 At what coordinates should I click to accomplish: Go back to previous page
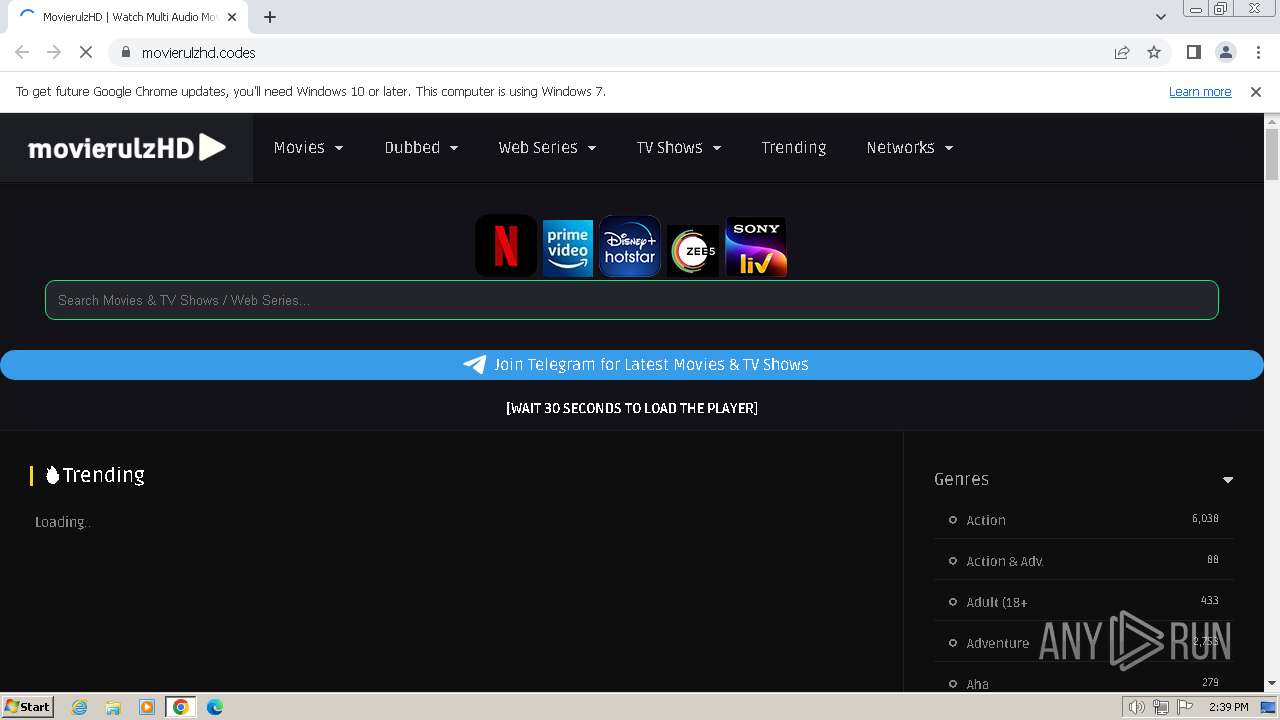point(22,52)
